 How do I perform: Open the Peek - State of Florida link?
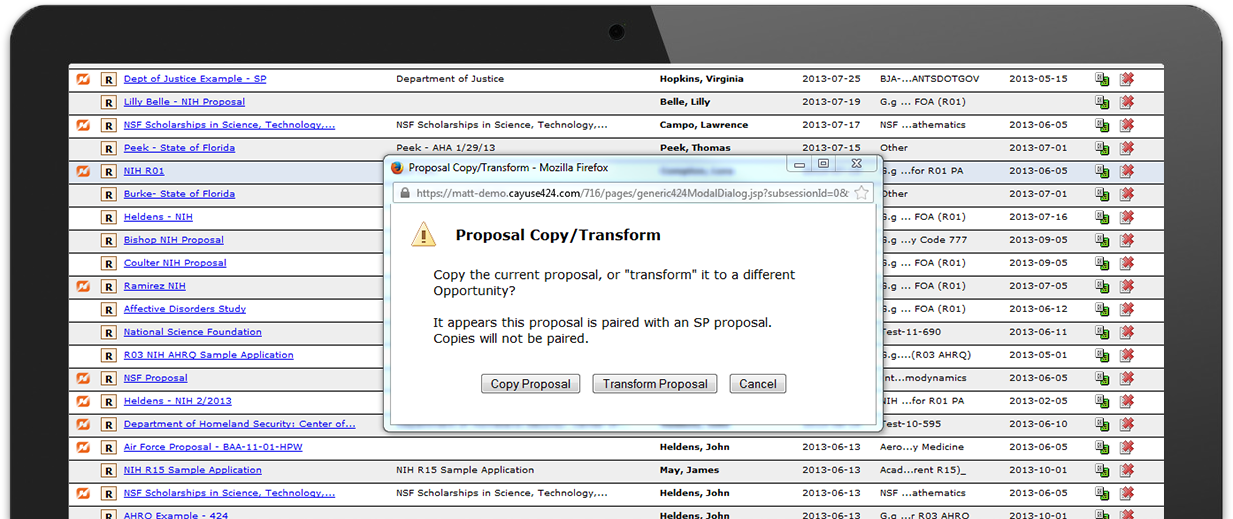click(x=179, y=148)
